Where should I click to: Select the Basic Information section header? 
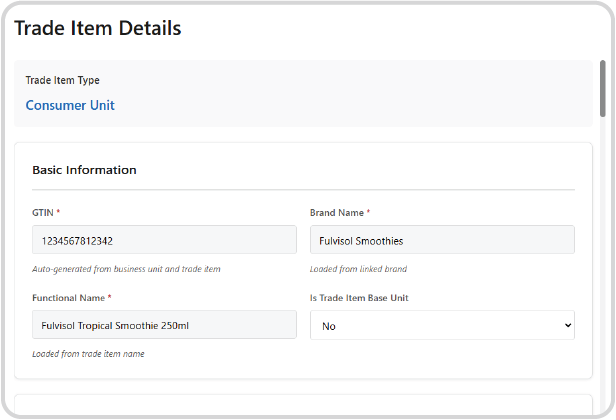tap(84, 170)
